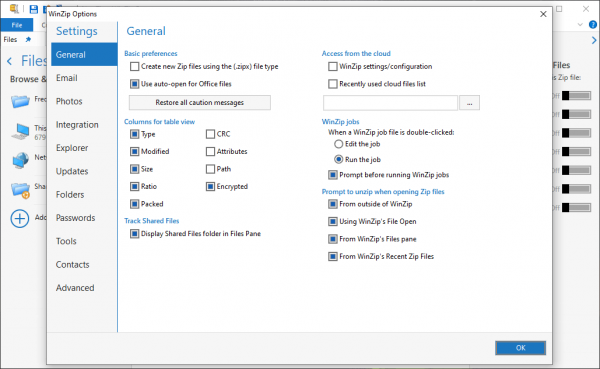Switch to Integration settings
Viewport: 600px width, 369px height.
tap(84, 125)
